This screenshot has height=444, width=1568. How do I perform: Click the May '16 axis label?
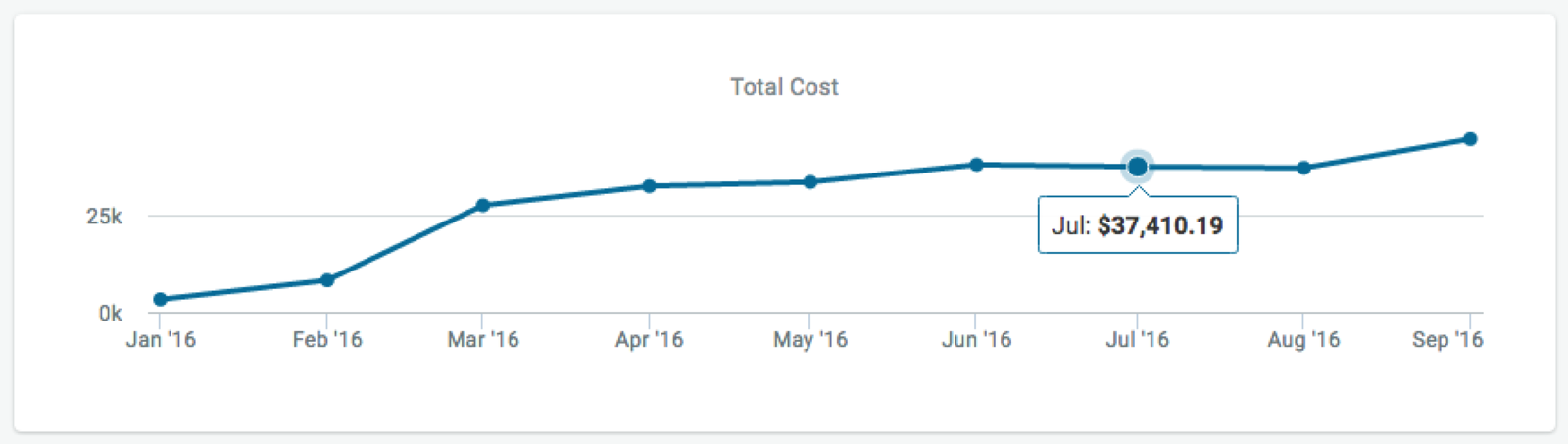[x=810, y=339]
